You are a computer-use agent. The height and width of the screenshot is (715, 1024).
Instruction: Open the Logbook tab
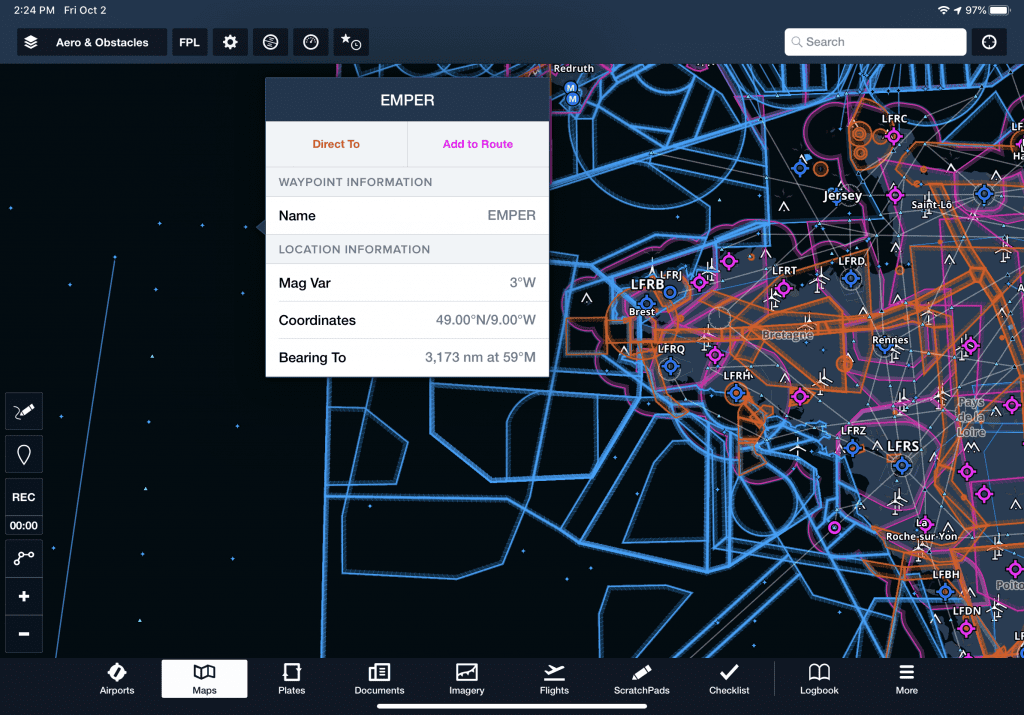point(818,679)
